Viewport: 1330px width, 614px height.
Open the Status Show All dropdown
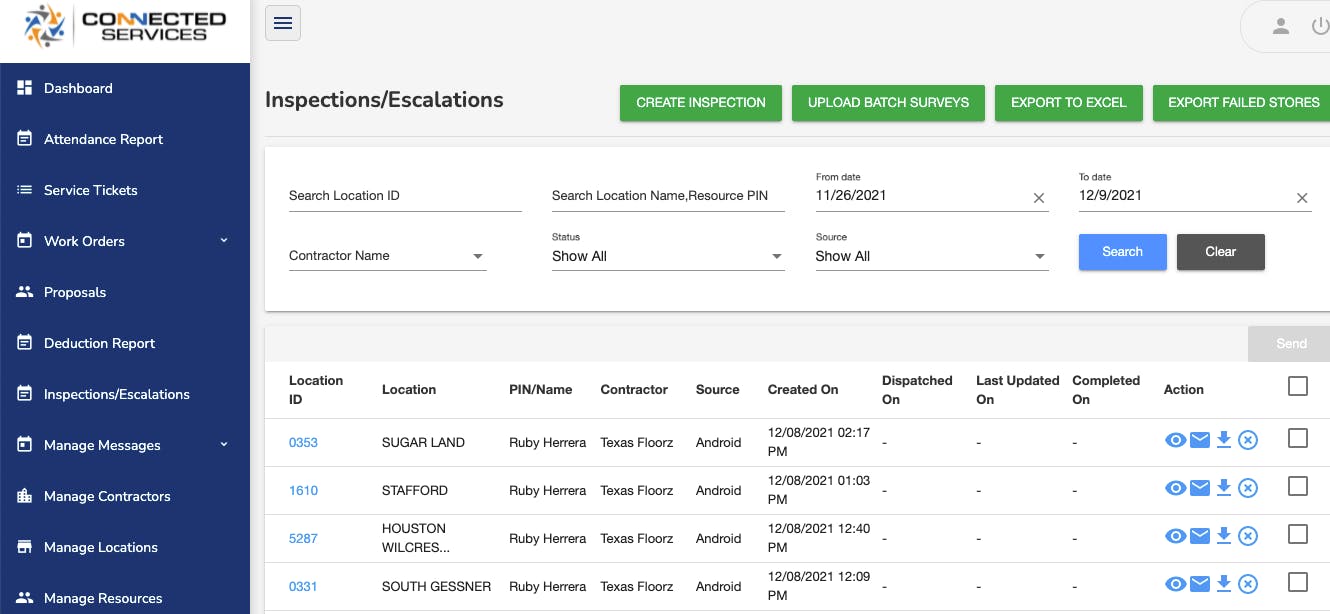point(667,256)
